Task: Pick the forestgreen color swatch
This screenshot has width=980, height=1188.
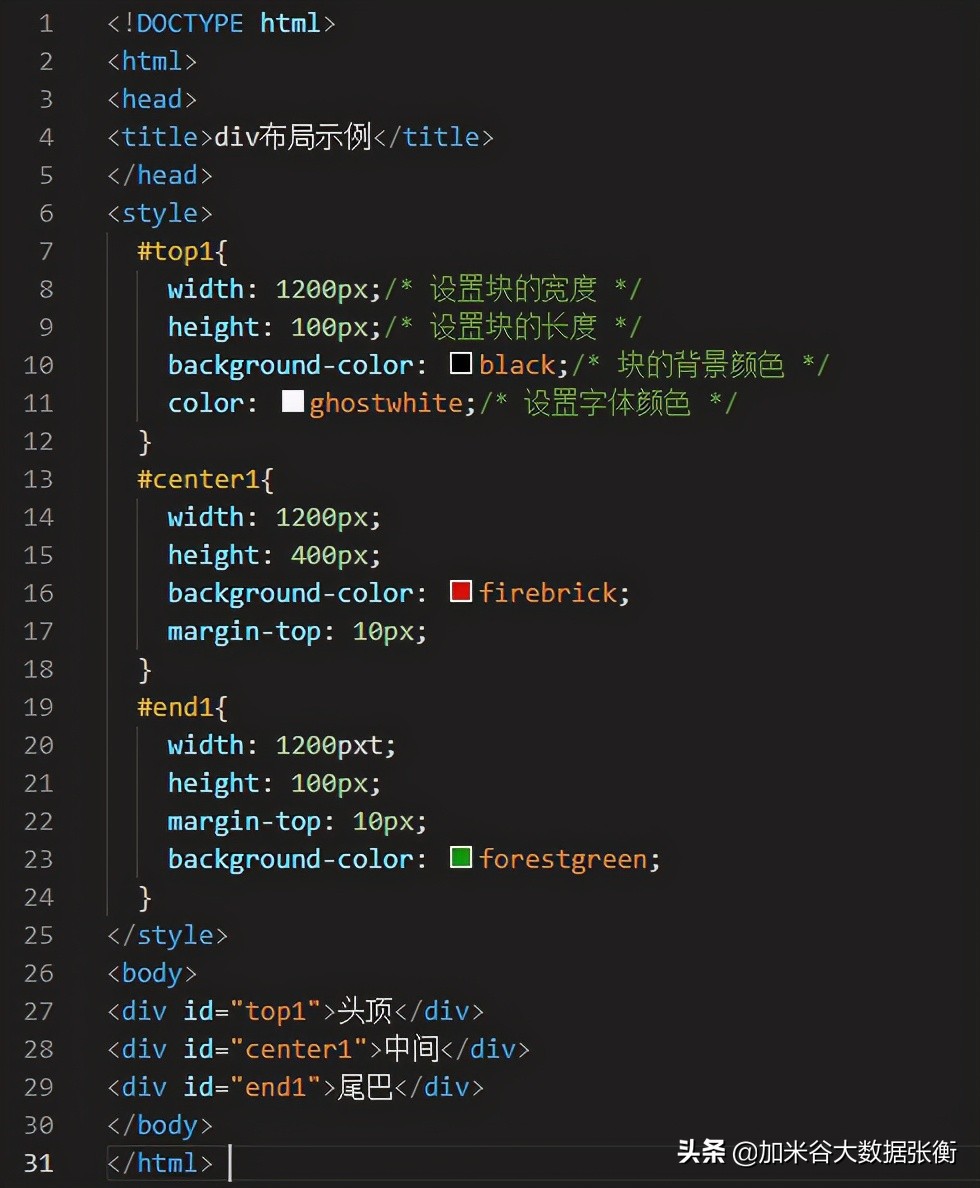Action: coord(461,858)
